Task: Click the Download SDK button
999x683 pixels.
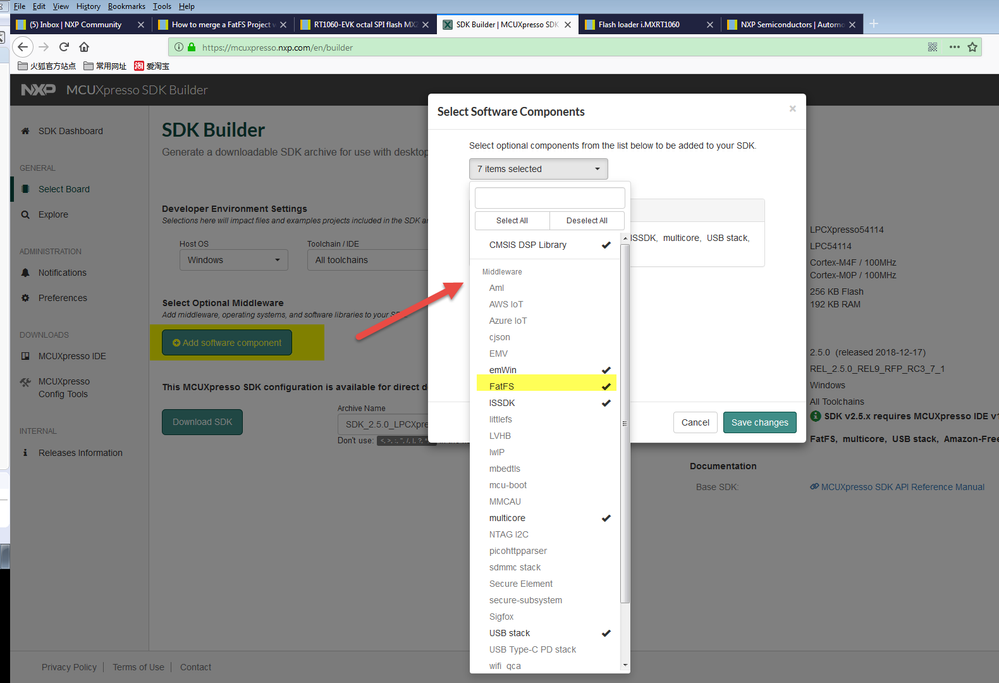Action: (x=202, y=422)
